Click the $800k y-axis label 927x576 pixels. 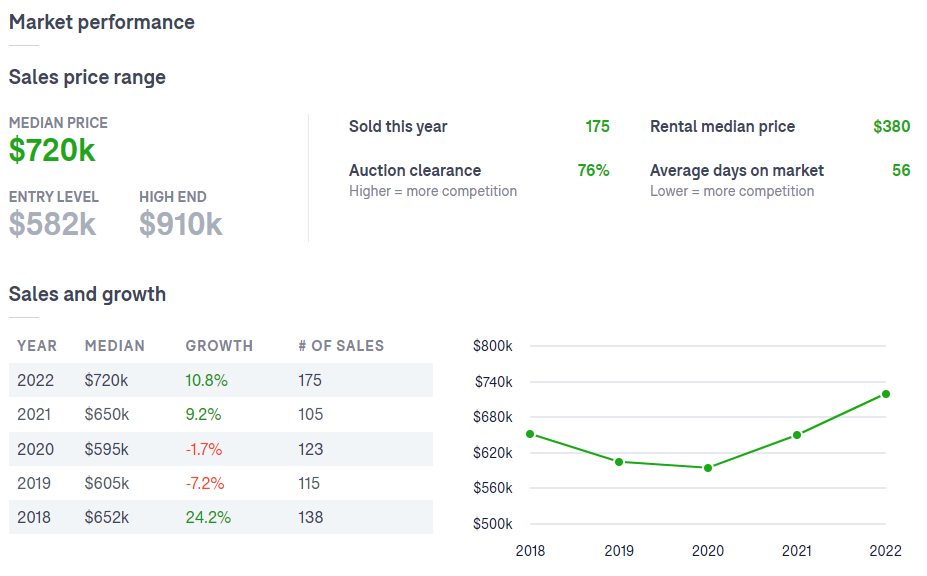click(x=492, y=346)
